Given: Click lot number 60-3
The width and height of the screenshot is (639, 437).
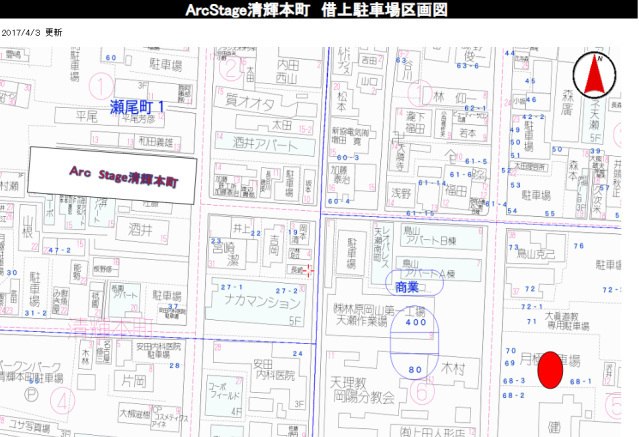Looking at the screenshot, I should [x=348, y=157].
